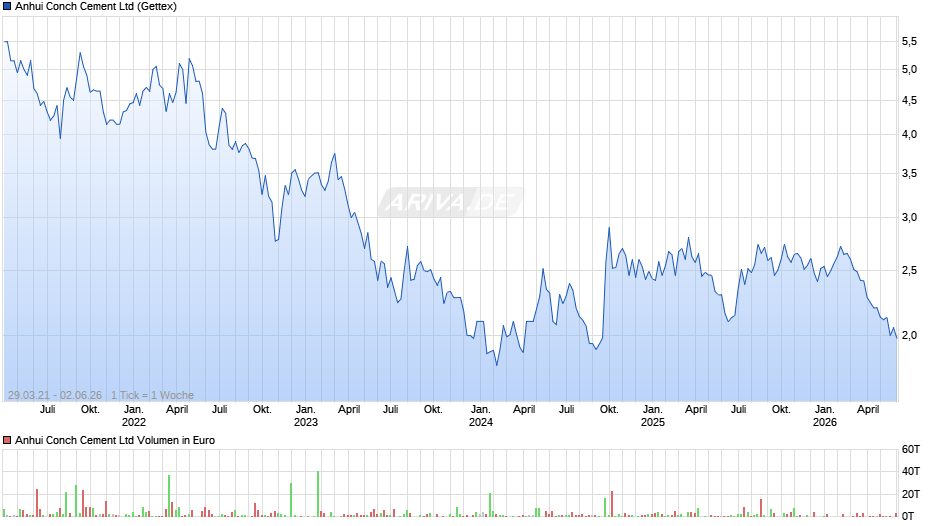Click the tall green volume bar near April 2022
The width and height of the screenshot is (940, 526).
[169, 496]
